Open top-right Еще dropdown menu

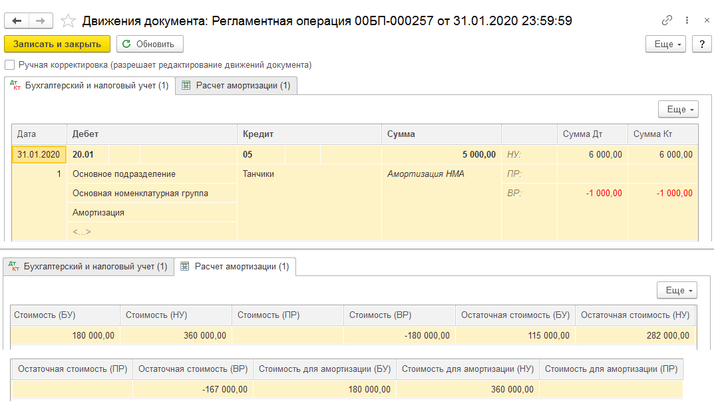(666, 44)
